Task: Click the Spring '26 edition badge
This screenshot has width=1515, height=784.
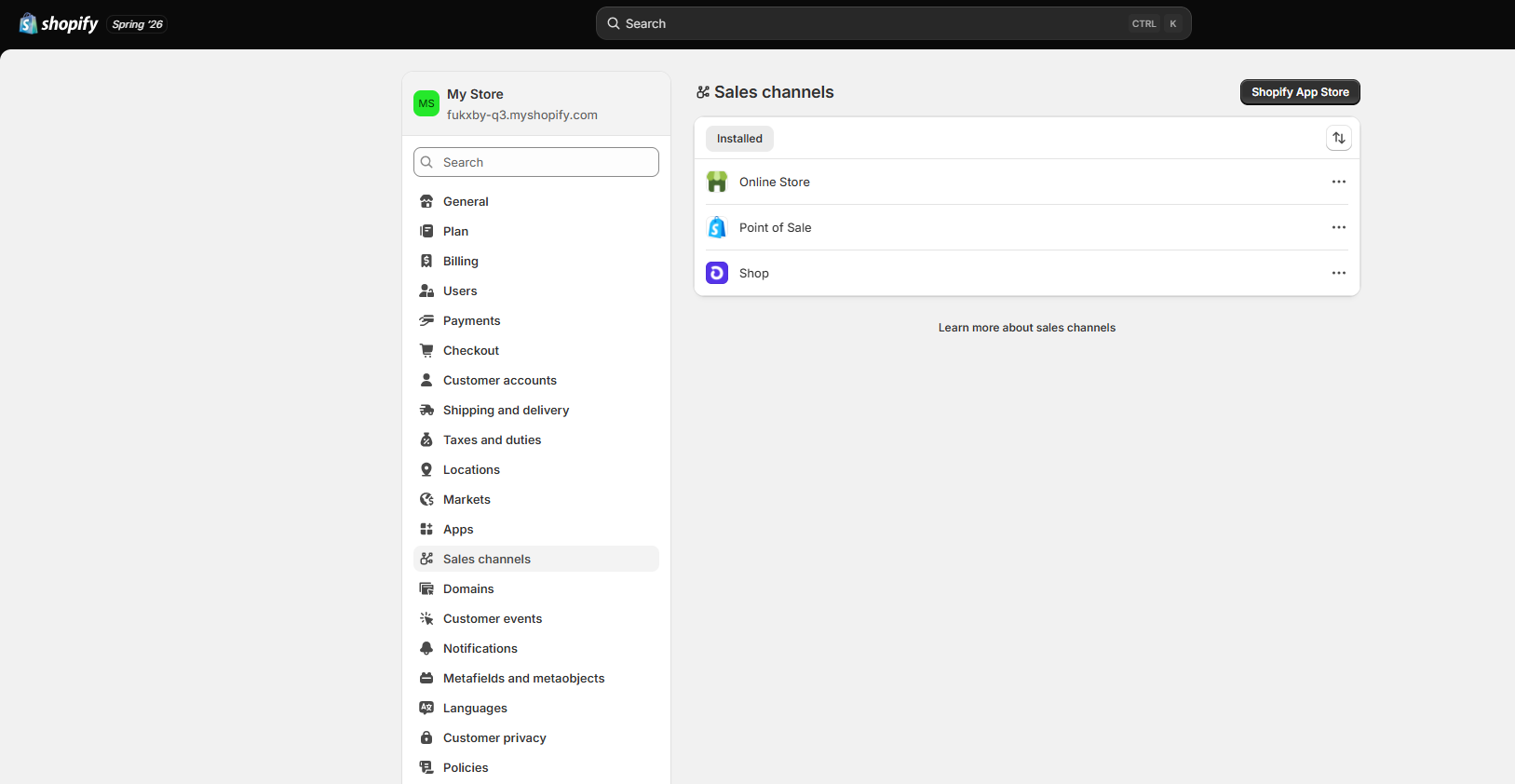Action: point(138,24)
